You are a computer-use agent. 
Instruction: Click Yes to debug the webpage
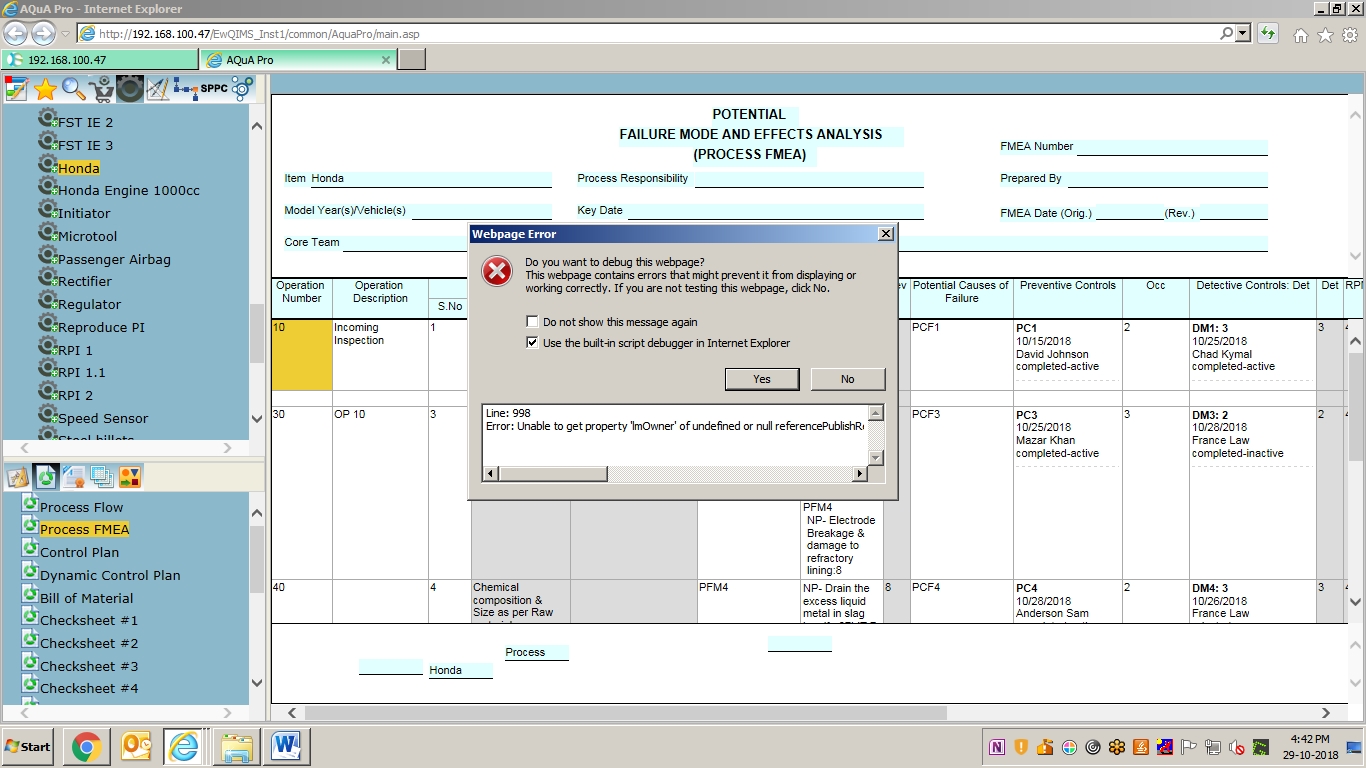tap(762, 379)
